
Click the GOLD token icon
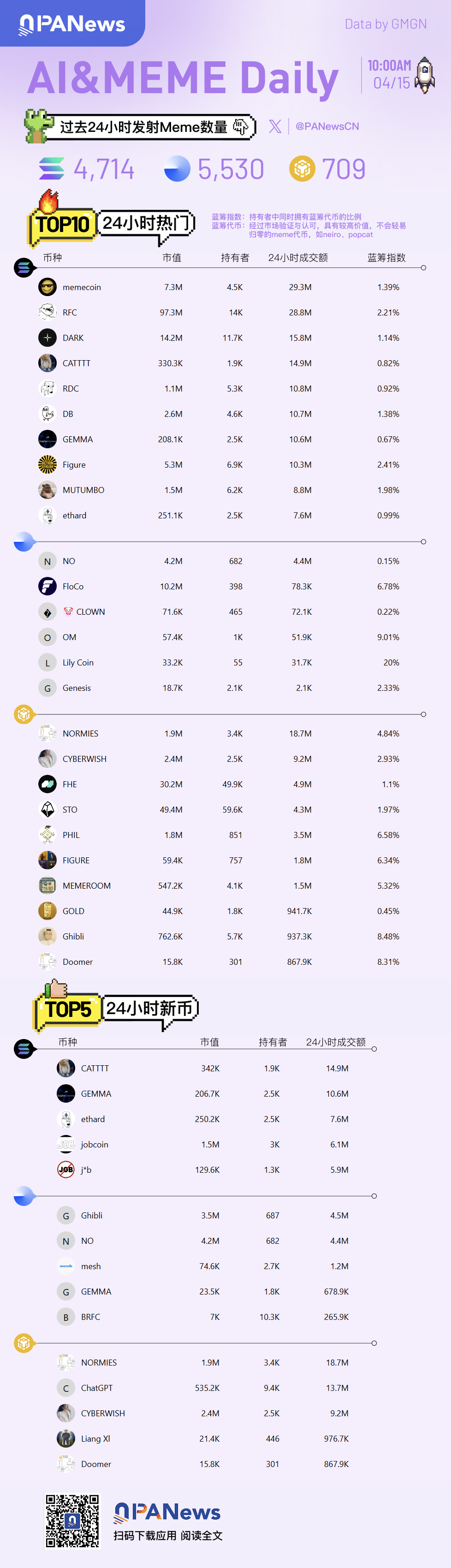(x=47, y=911)
